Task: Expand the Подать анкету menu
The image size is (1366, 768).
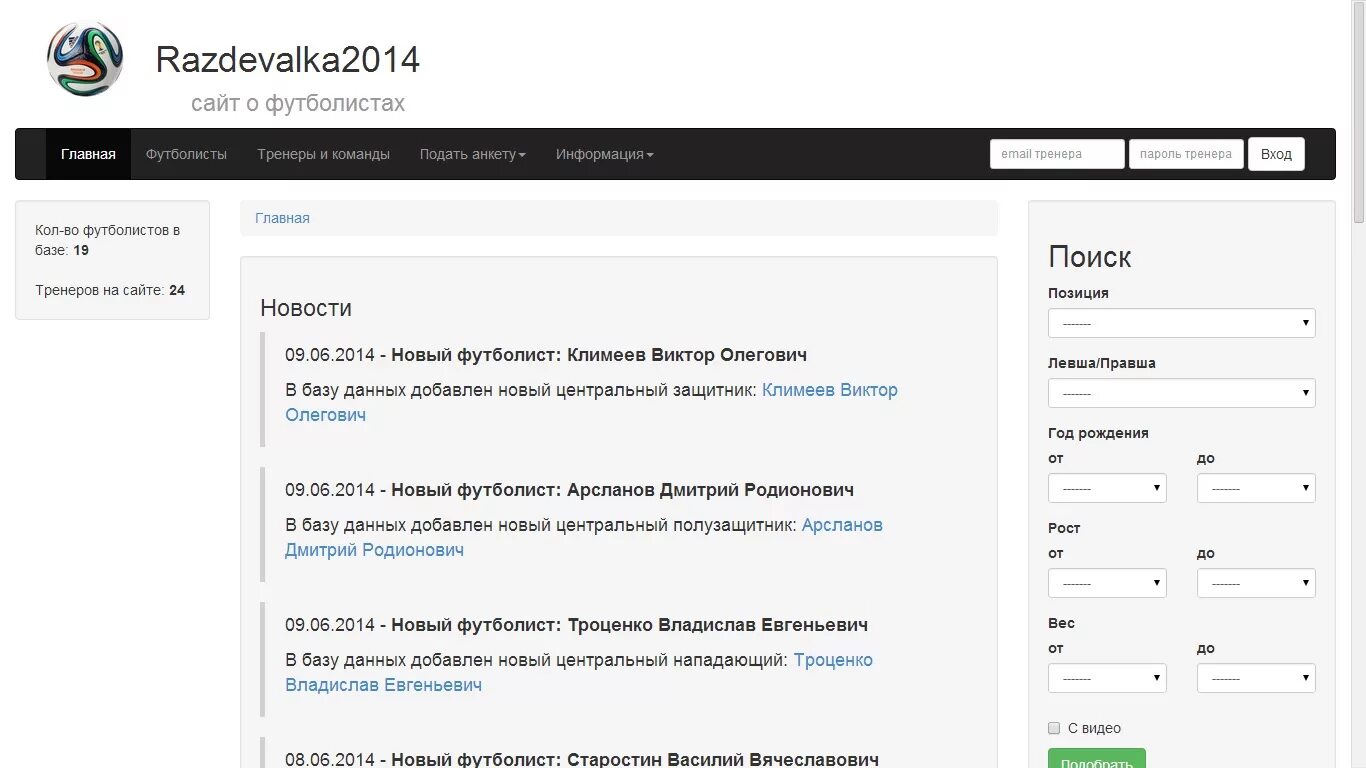Action: click(x=472, y=153)
